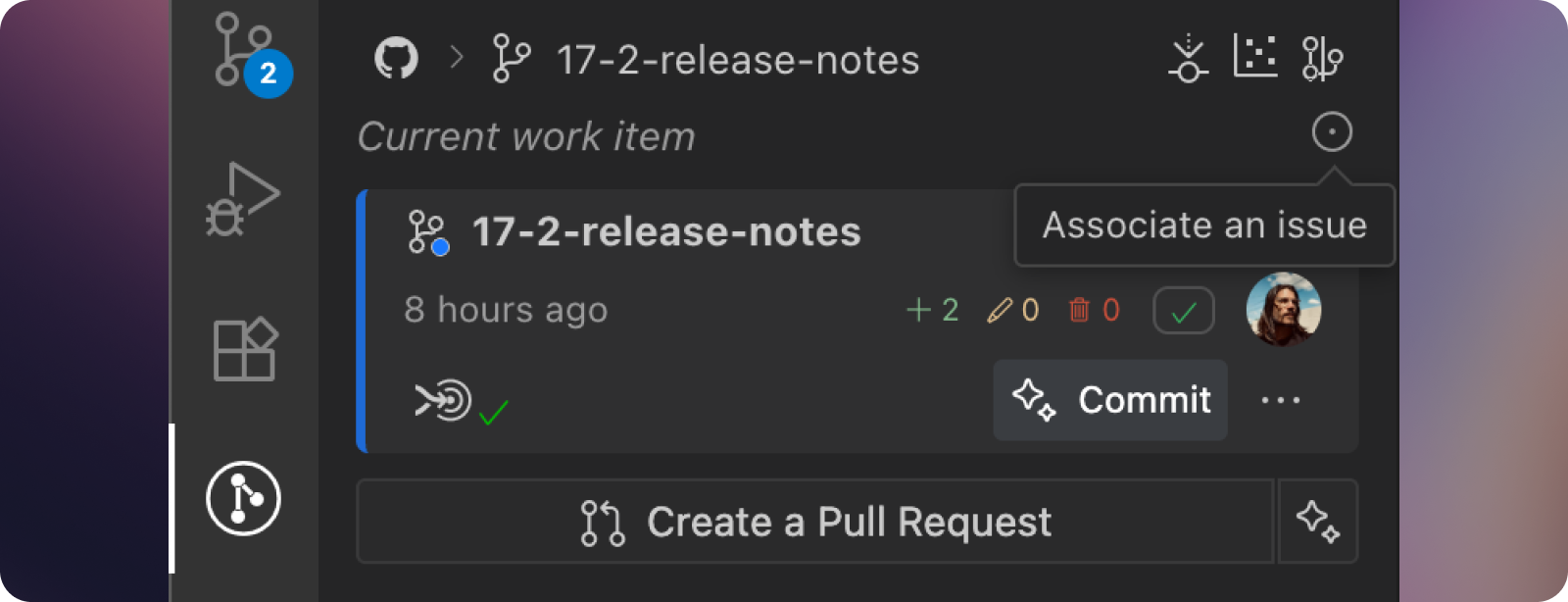Screen dimensions: 1568x602
Task: Open Run and Debug sidebar view
Action: pos(243,200)
